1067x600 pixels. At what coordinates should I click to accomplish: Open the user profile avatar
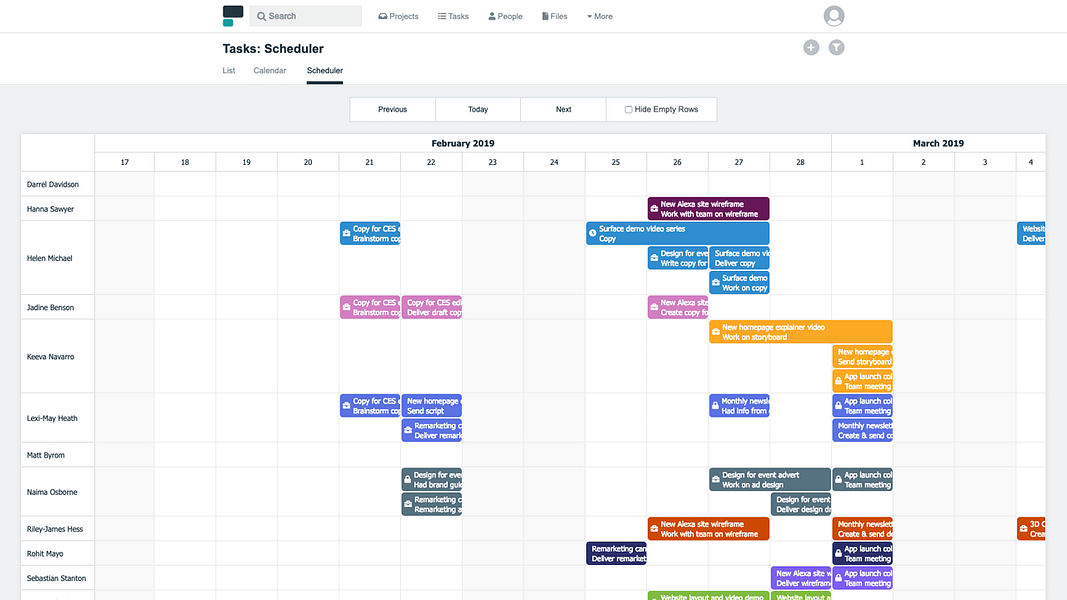tap(834, 16)
